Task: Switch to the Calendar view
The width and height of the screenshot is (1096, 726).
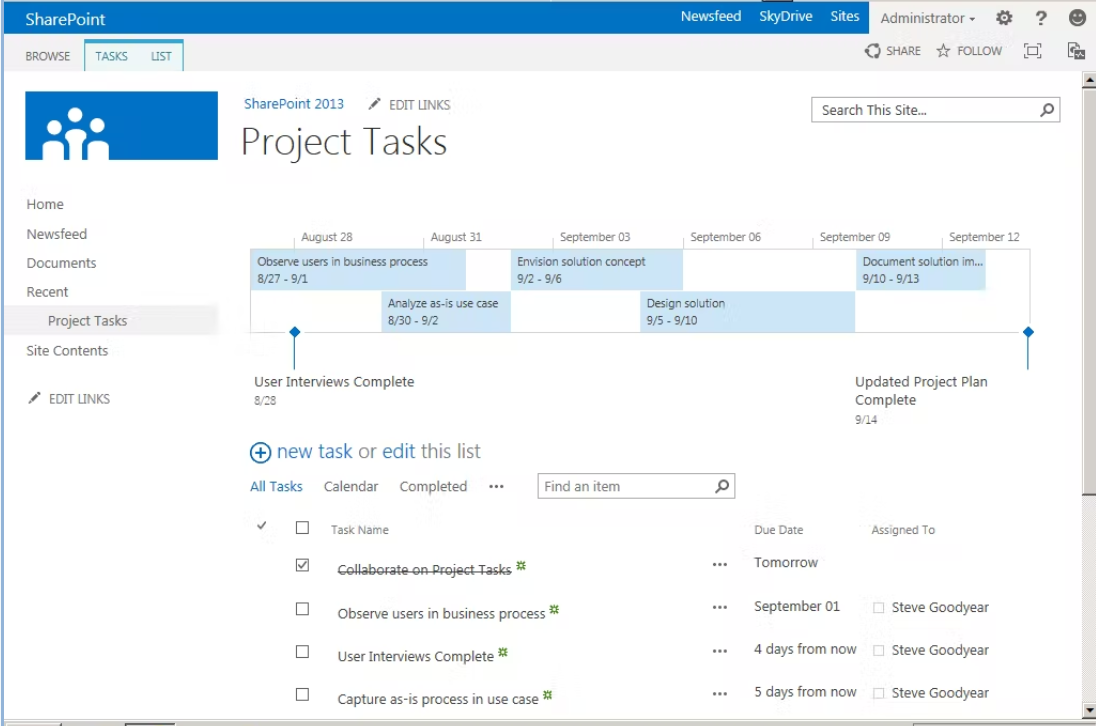Action: point(351,486)
